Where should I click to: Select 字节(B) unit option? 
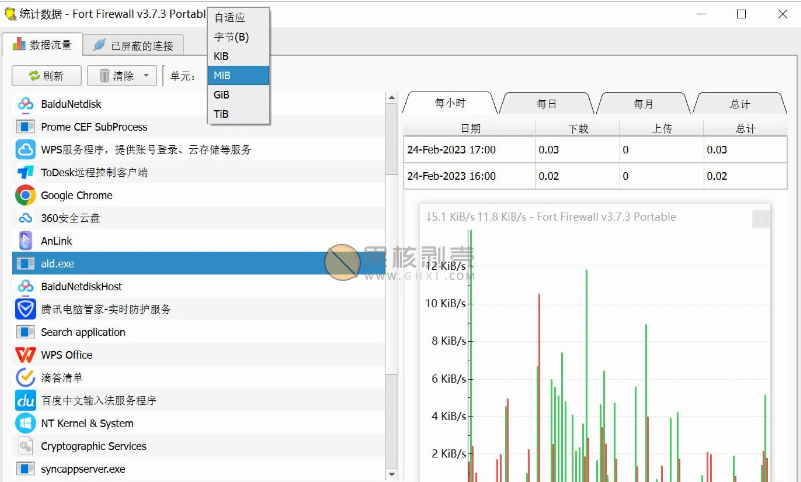(238, 37)
